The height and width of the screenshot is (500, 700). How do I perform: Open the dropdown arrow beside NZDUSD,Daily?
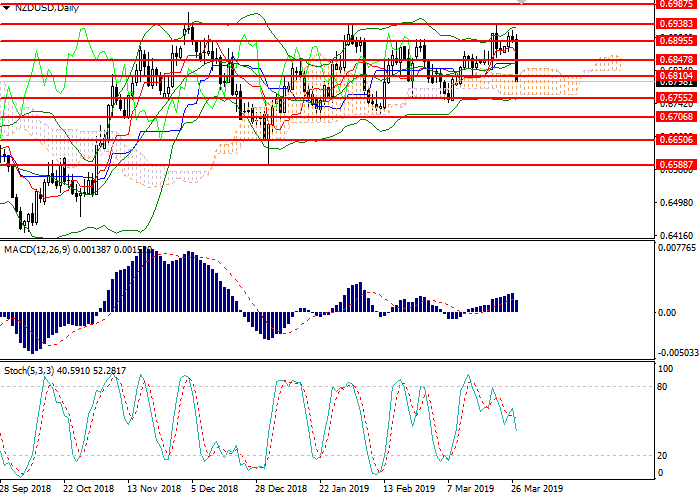[6, 8]
